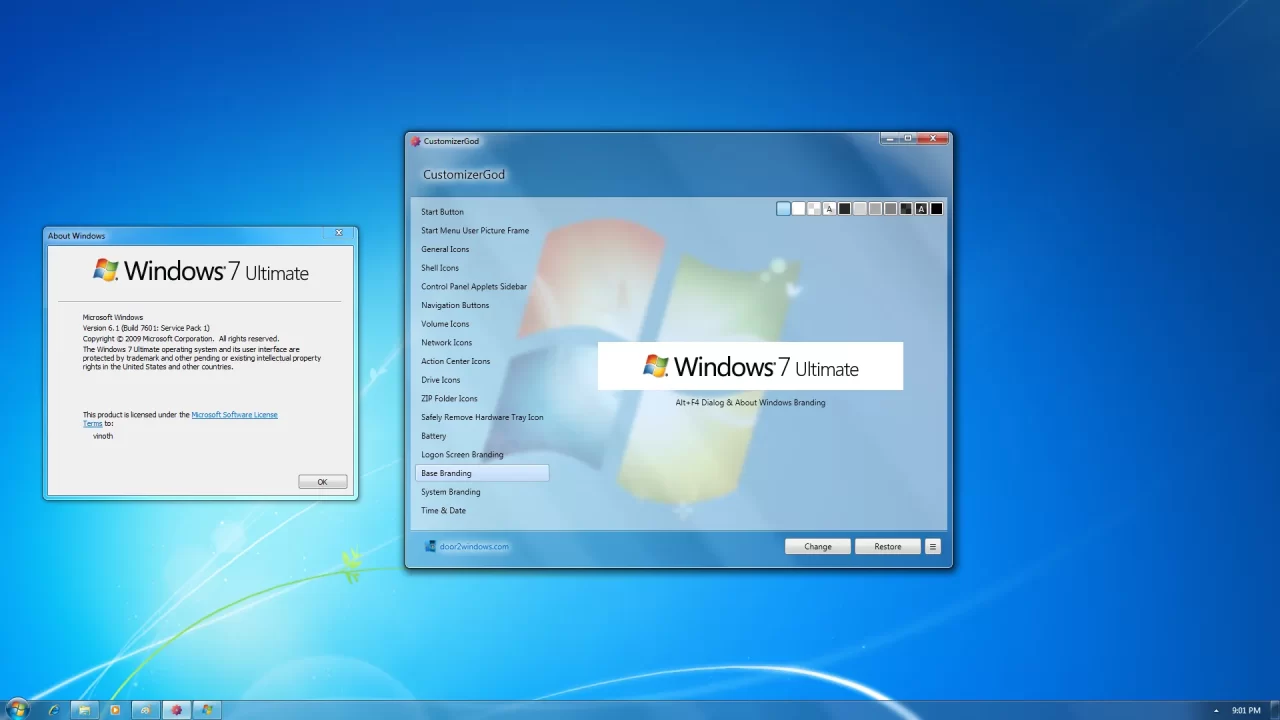The image size is (1280, 720).
Task: Open the Microsoft Software License Terms link
Action: click(234, 414)
